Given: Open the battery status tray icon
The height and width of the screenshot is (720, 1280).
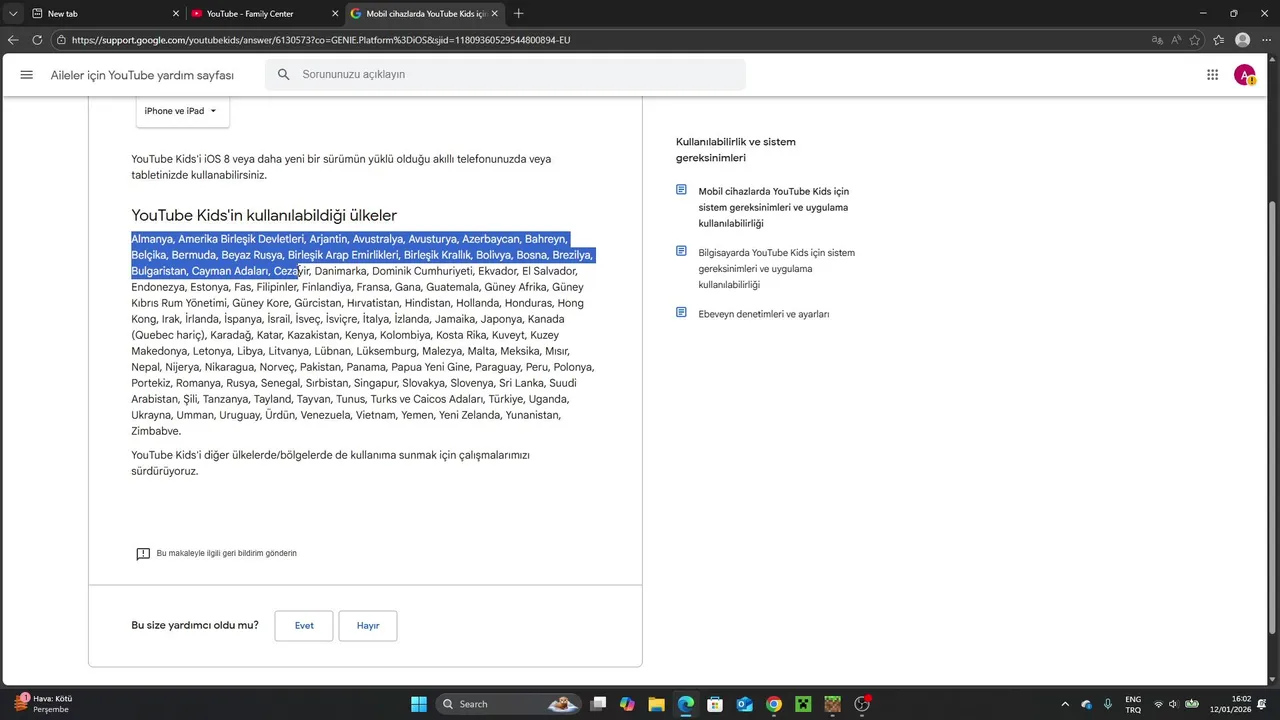Looking at the screenshot, I should [x=1192, y=704].
